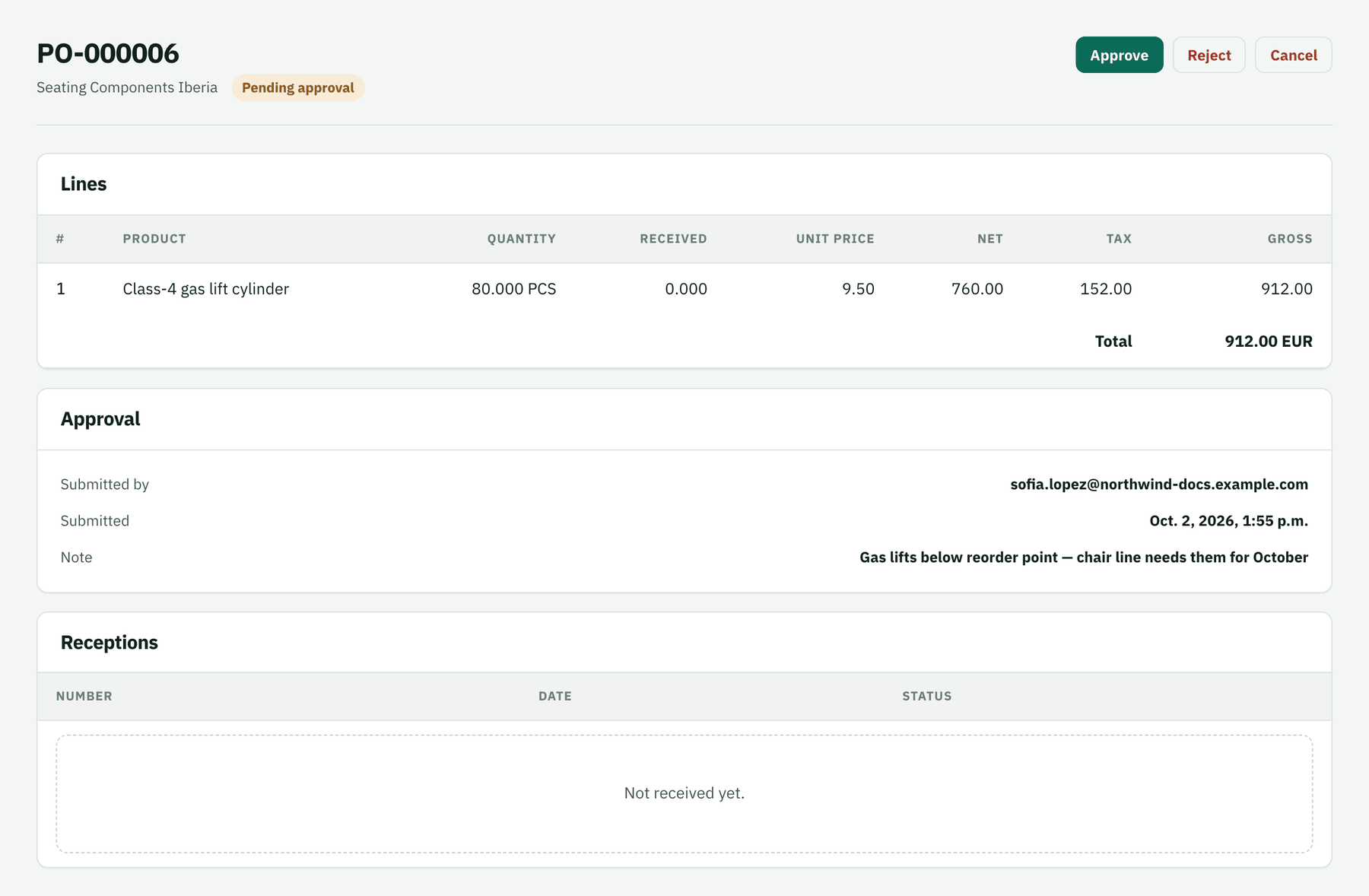Click unit price value 9.50
This screenshot has height=896, width=1369.
[858, 289]
